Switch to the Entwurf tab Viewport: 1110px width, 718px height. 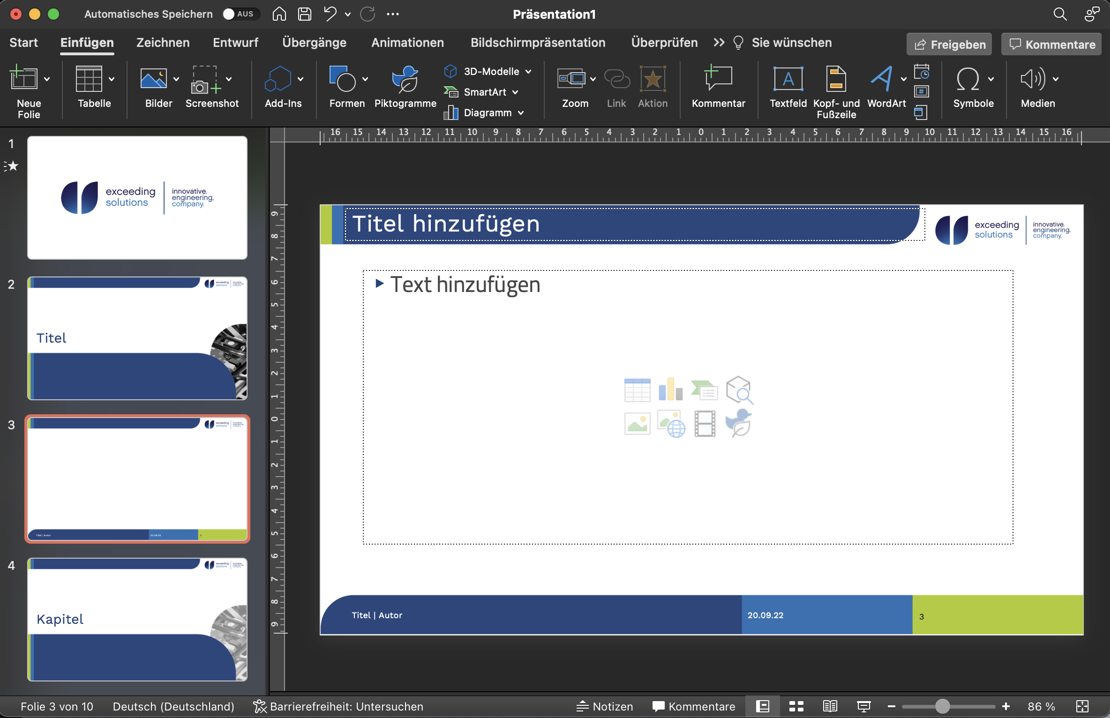click(x=235, y=43)
